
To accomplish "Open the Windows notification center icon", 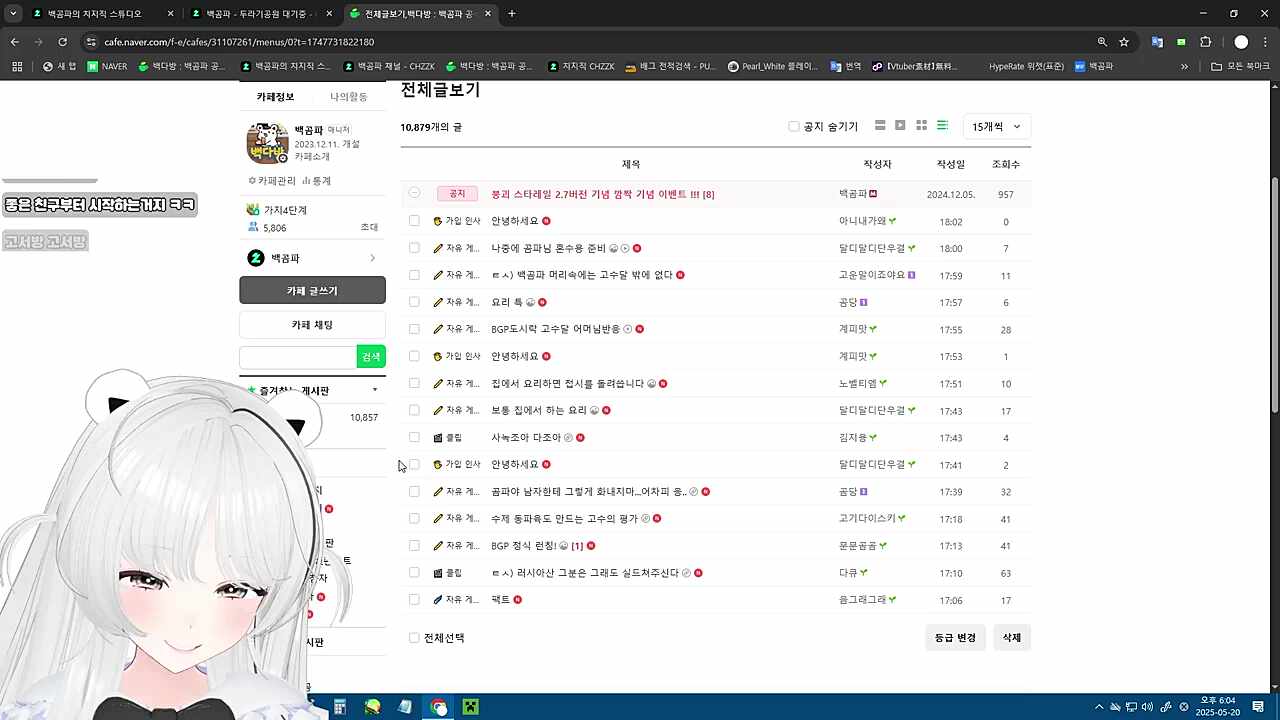I will coord(1258,707).
